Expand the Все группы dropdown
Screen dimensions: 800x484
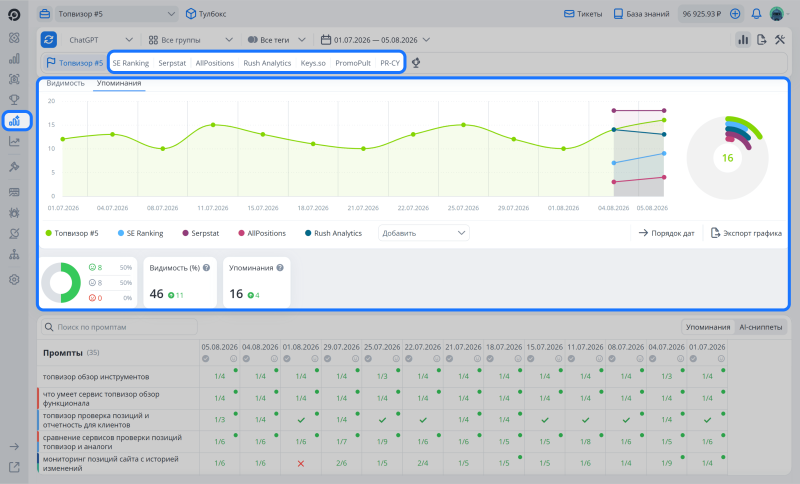[x=190, y=40]
